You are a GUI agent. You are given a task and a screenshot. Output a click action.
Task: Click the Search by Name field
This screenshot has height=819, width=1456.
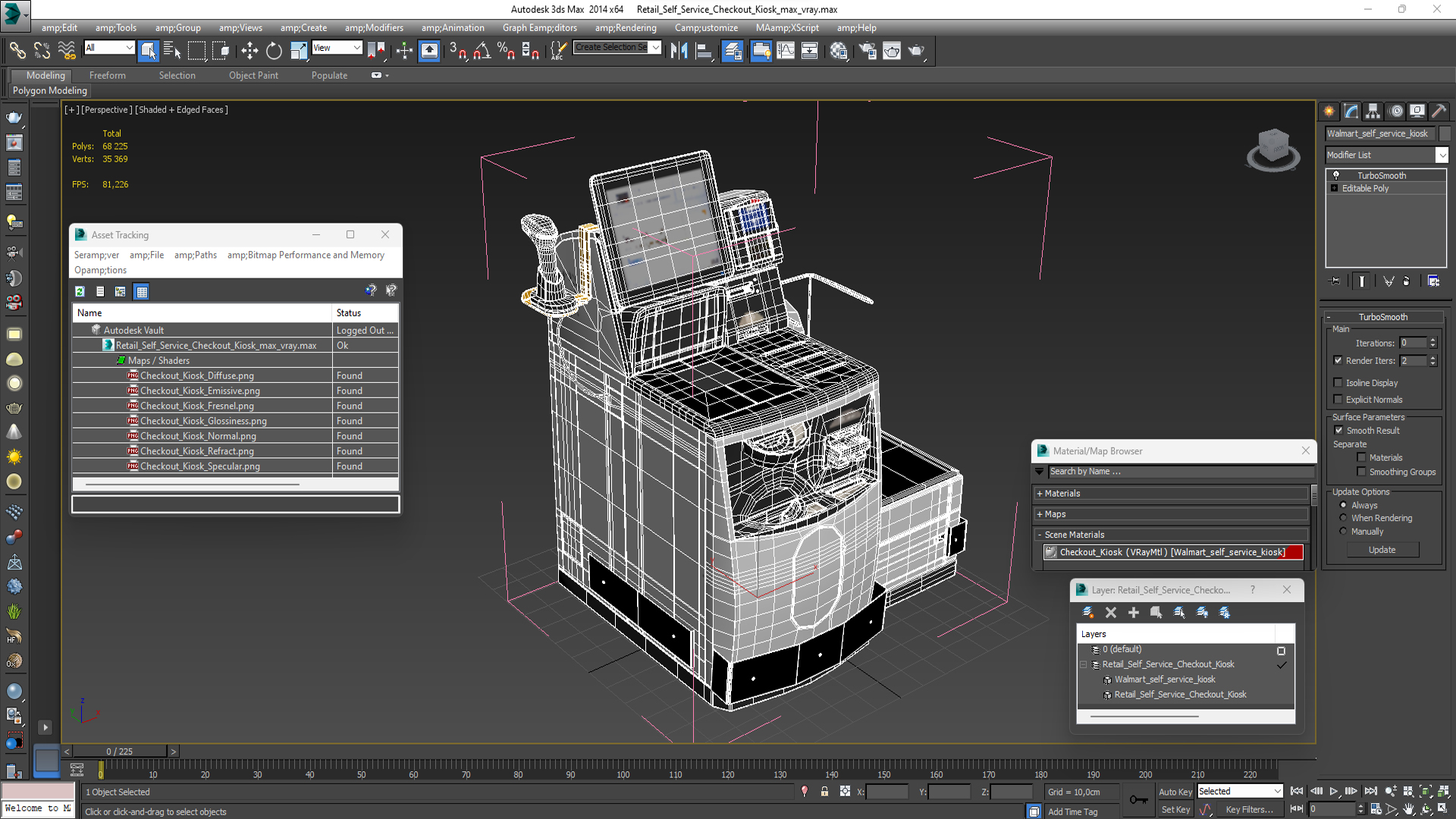click(1180, 472)
